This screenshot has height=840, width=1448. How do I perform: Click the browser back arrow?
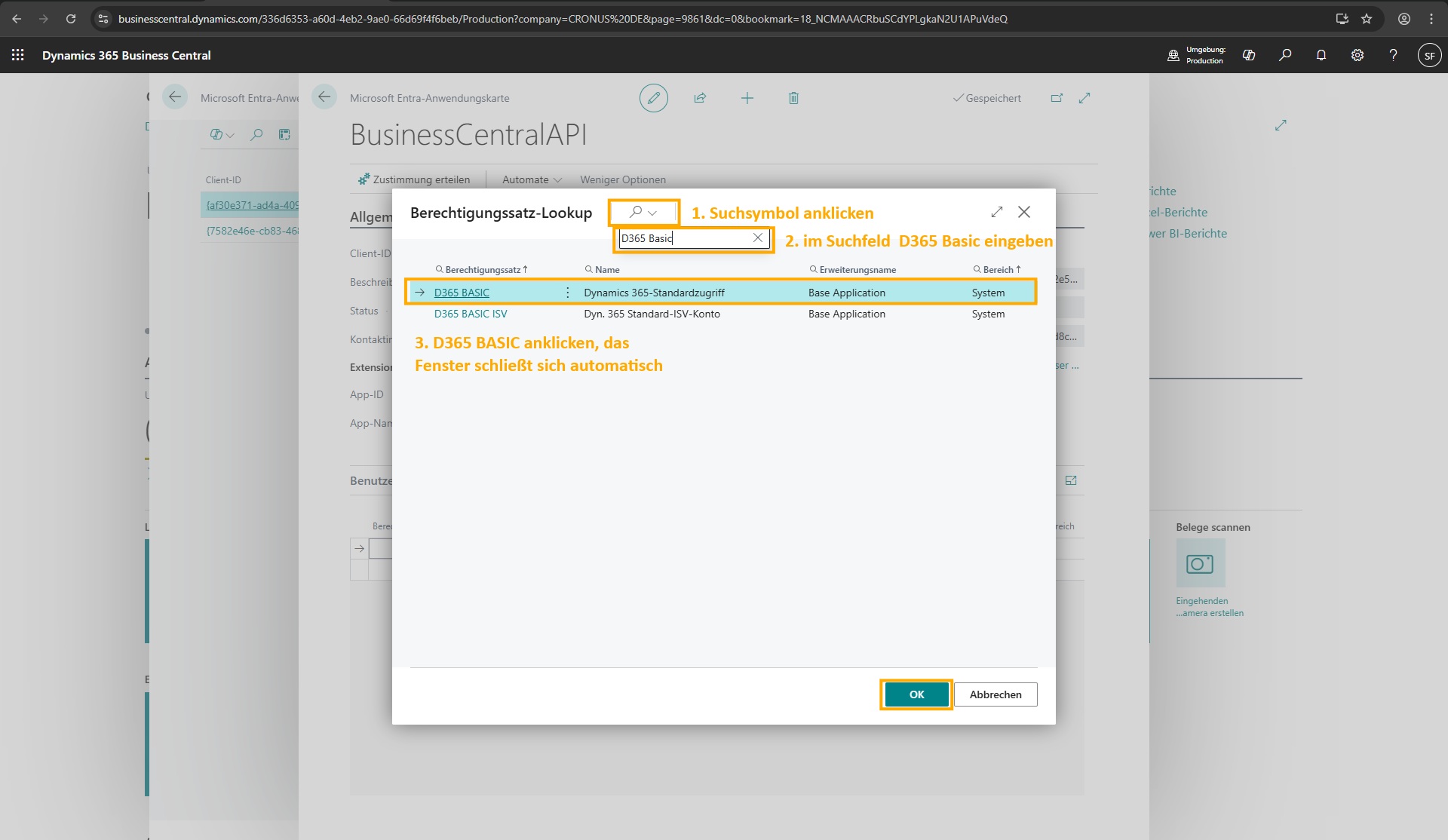17,19
